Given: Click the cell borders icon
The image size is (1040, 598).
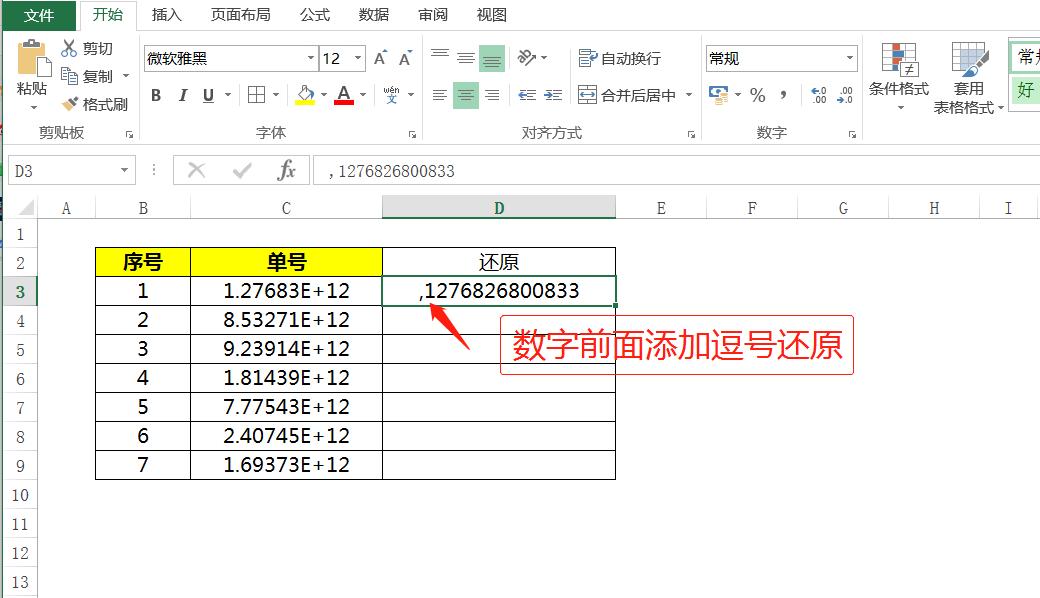Looking at the screenshot, I should pos(257,95).
